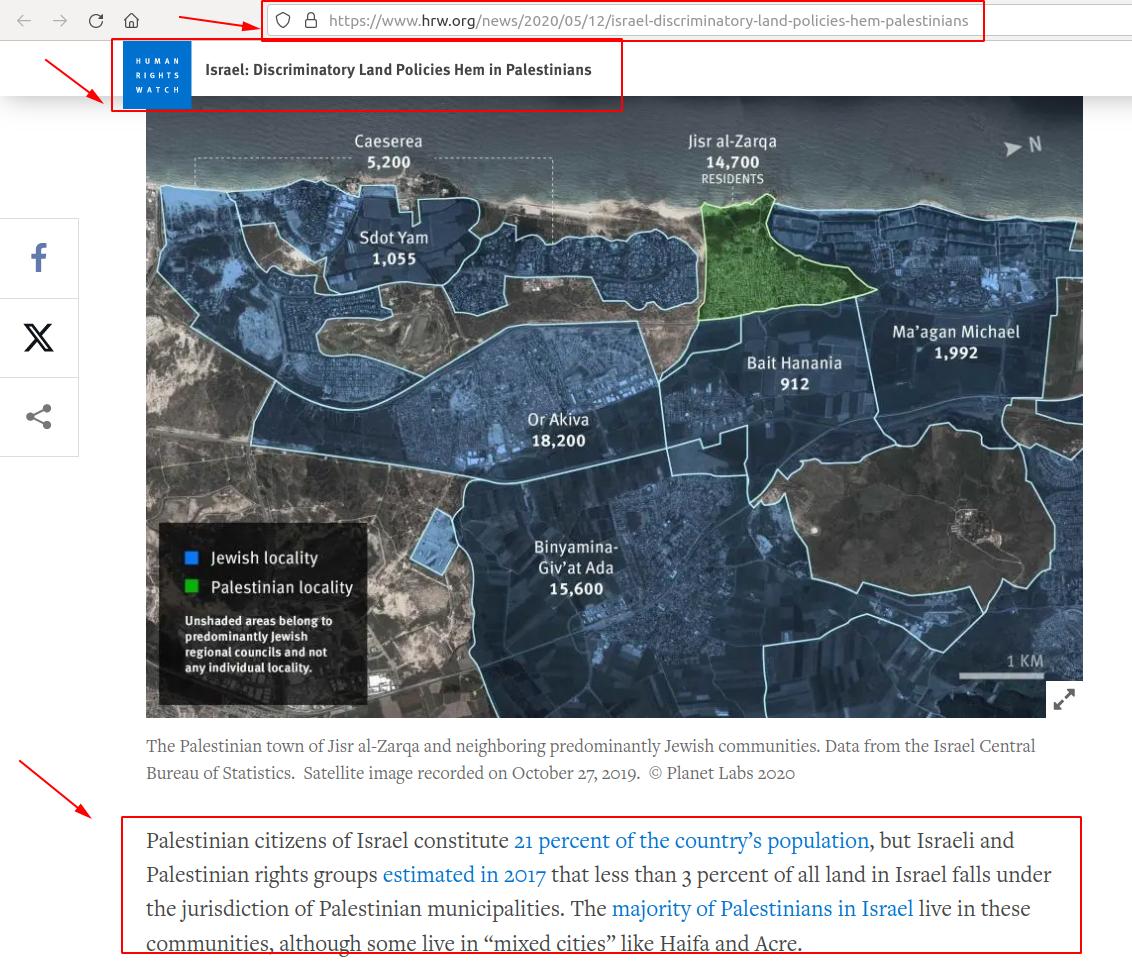Open "21 percent of the country's population" link
The height and width of the screenshot is (961, 1132).
(691, 840)
